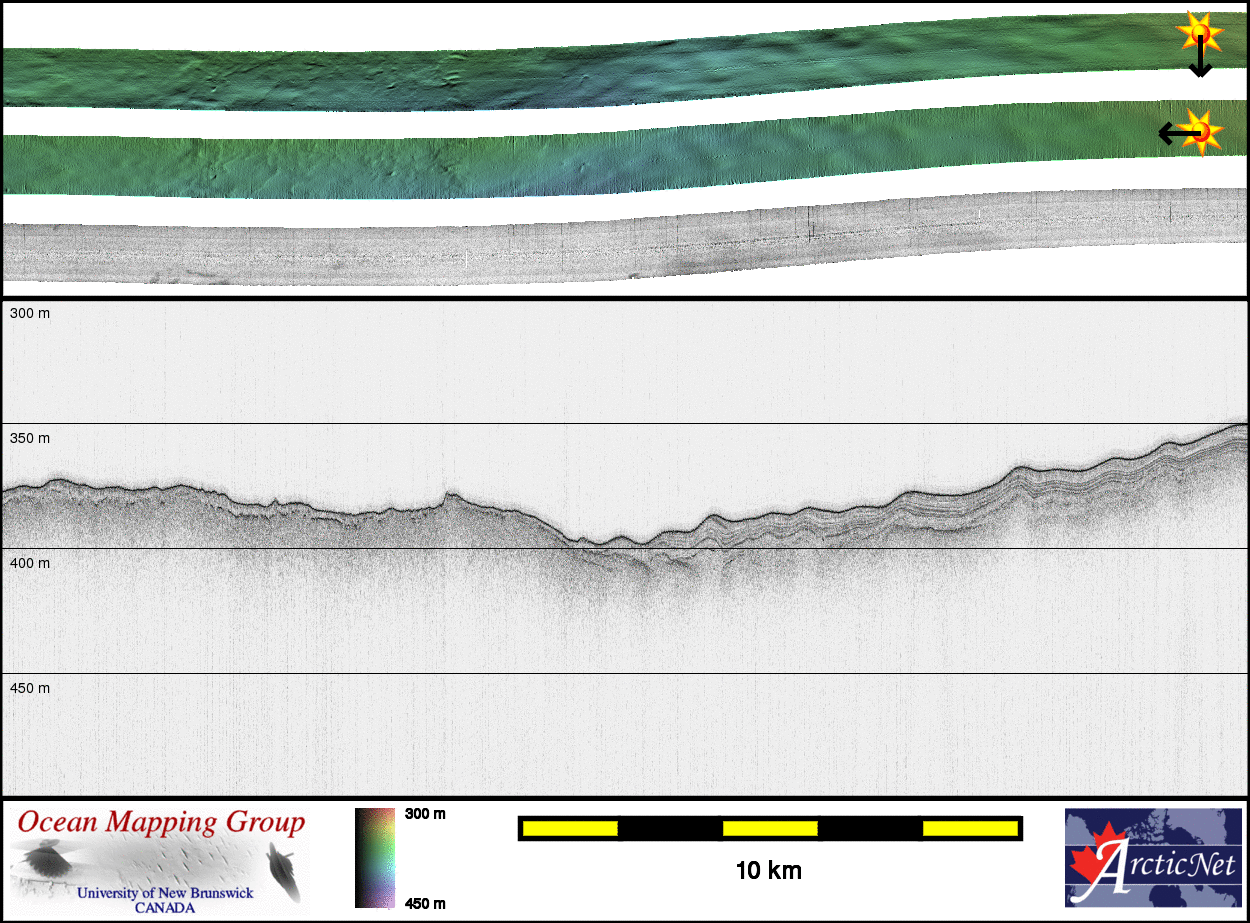This screenshot has height=923, width=1250.
Task: Click the Ocean Mapping Group title text
Action: point(161,823)
